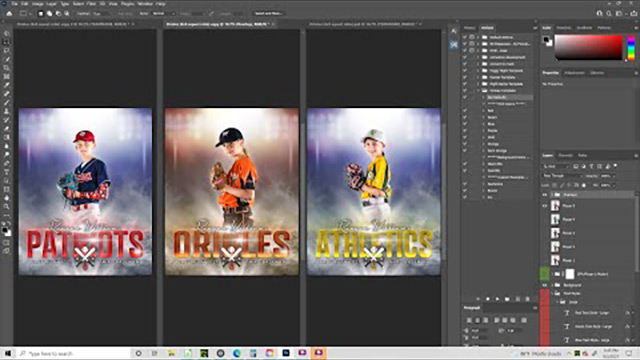Image resolution: width=640 pixels, height=360 pixels.
Task: Click the Windows search box in taskbar
Action: tap(73, 353)
